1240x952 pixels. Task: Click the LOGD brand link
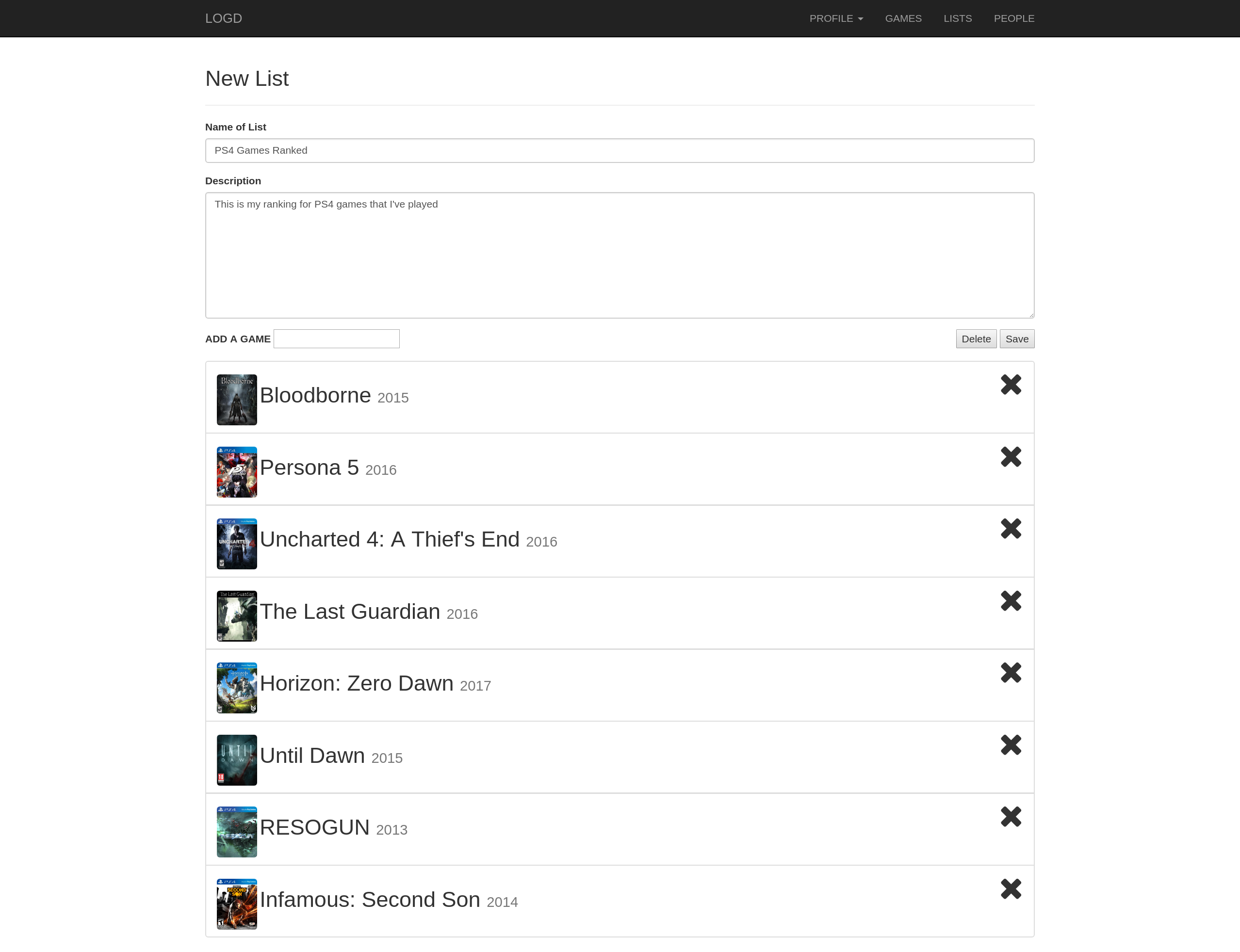click(x=223, y=19)
